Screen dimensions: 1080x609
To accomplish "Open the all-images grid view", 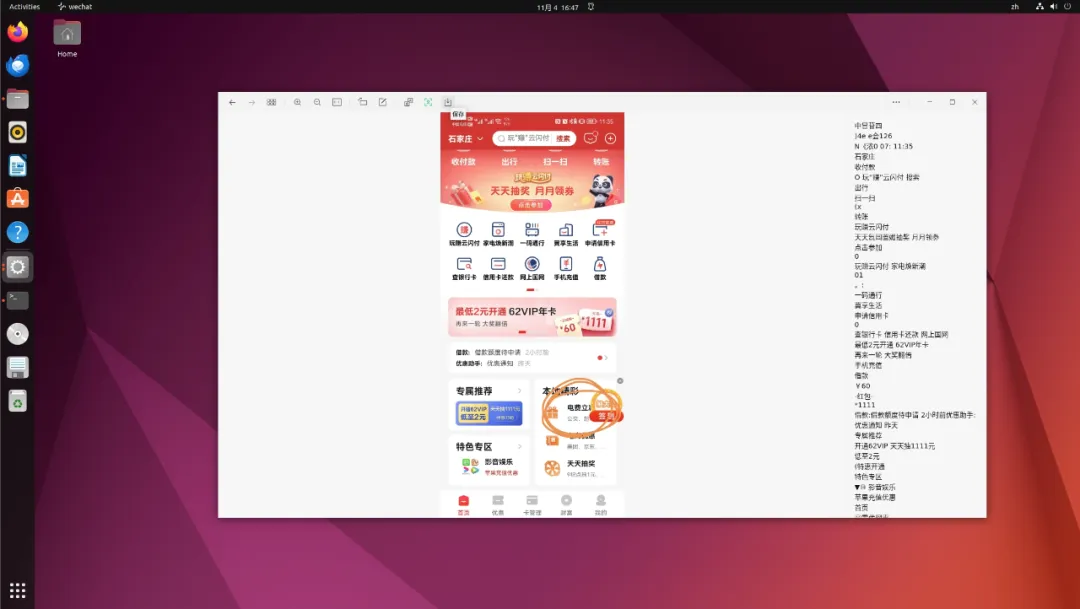I will click(271, 102).
